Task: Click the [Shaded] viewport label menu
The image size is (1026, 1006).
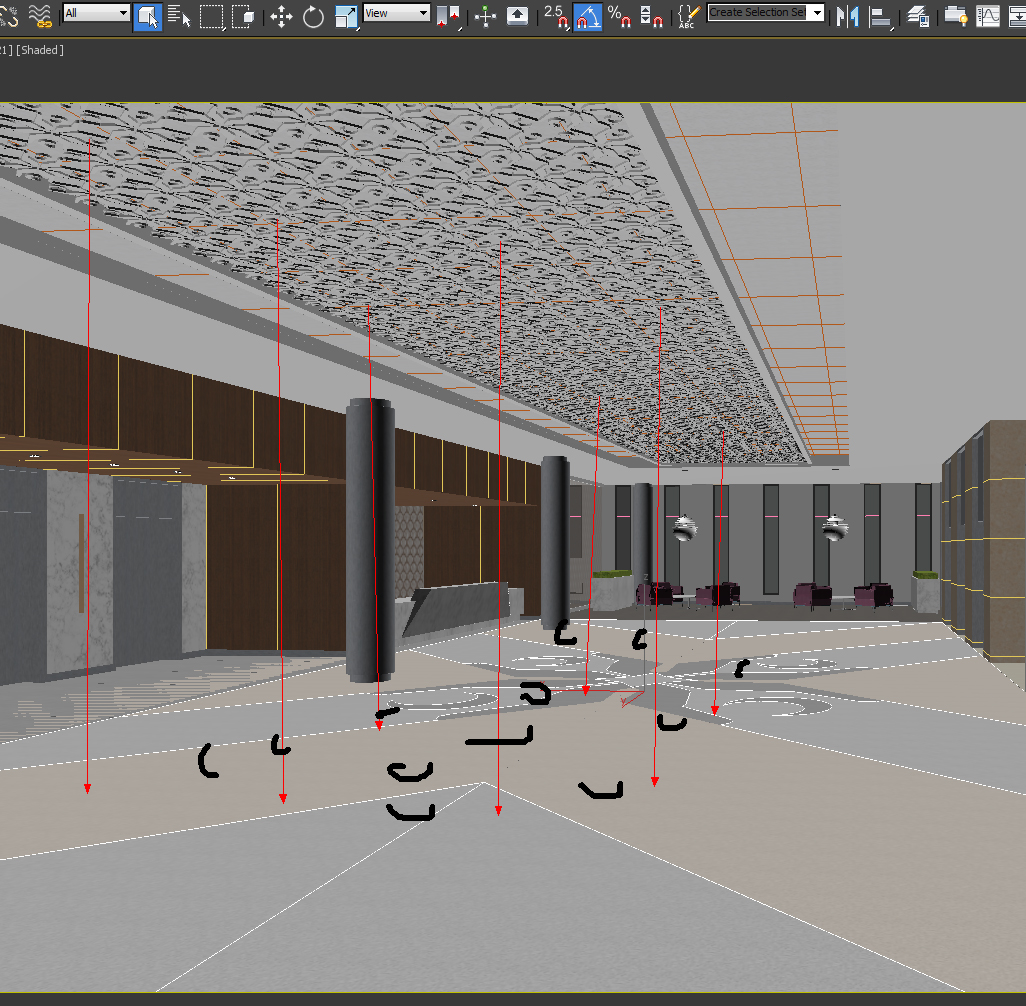Action: [x=40, y=50]
